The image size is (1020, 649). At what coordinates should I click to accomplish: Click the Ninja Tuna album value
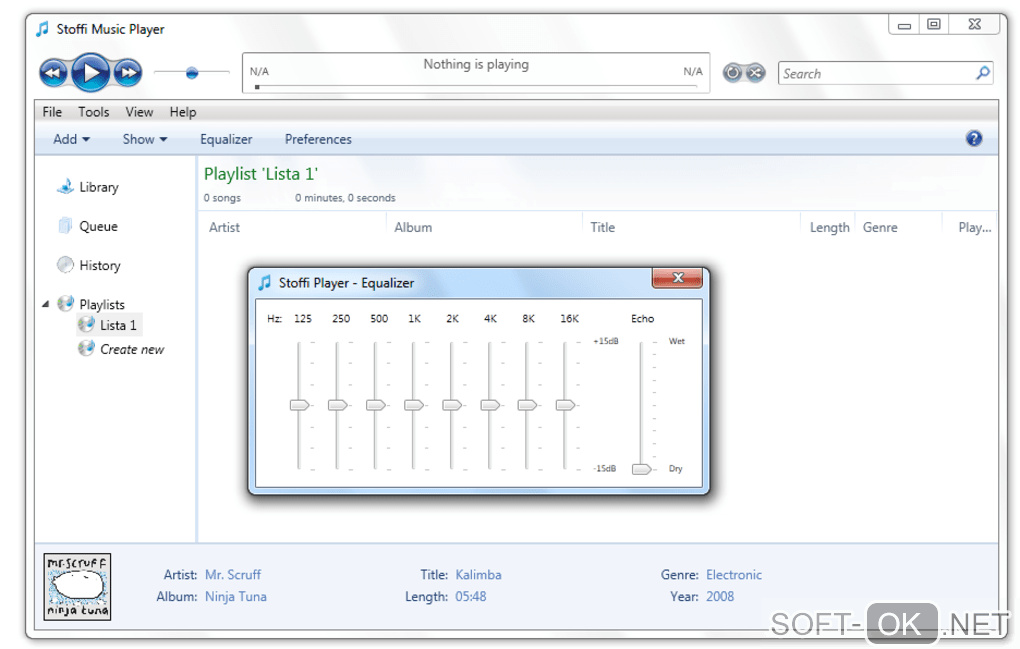coord(235,596)
